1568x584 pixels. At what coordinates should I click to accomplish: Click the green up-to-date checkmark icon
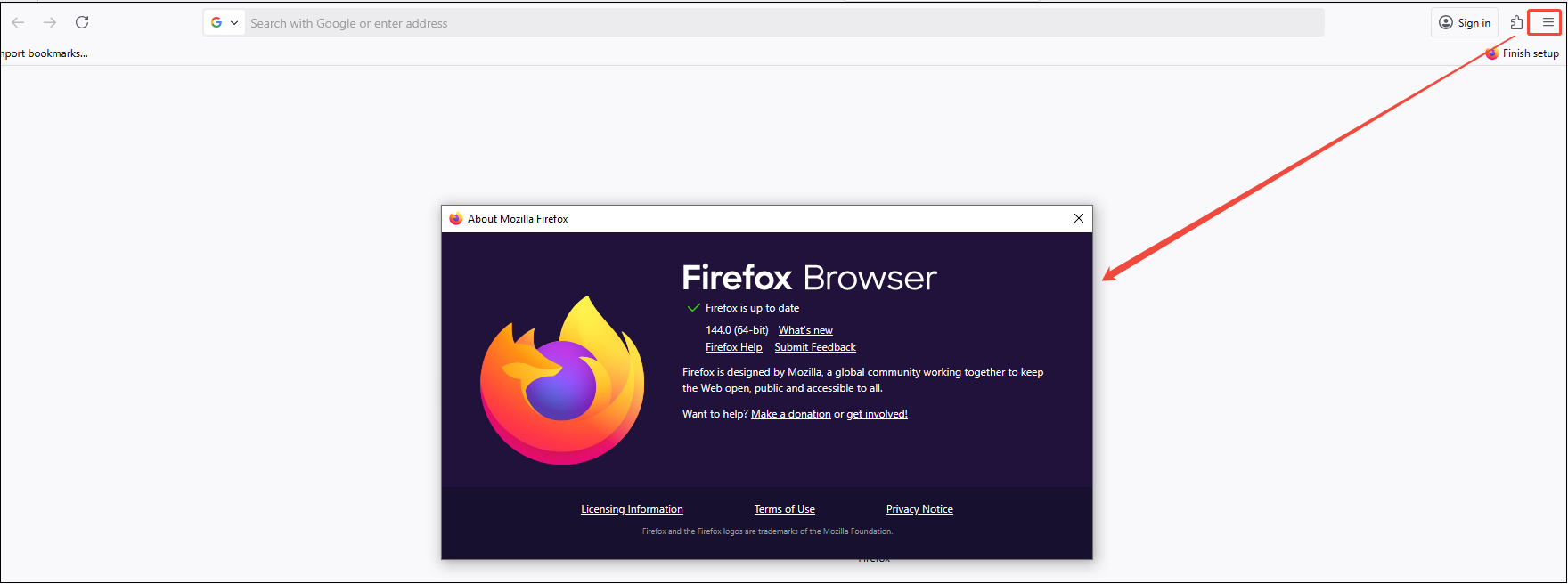(693, 308)
